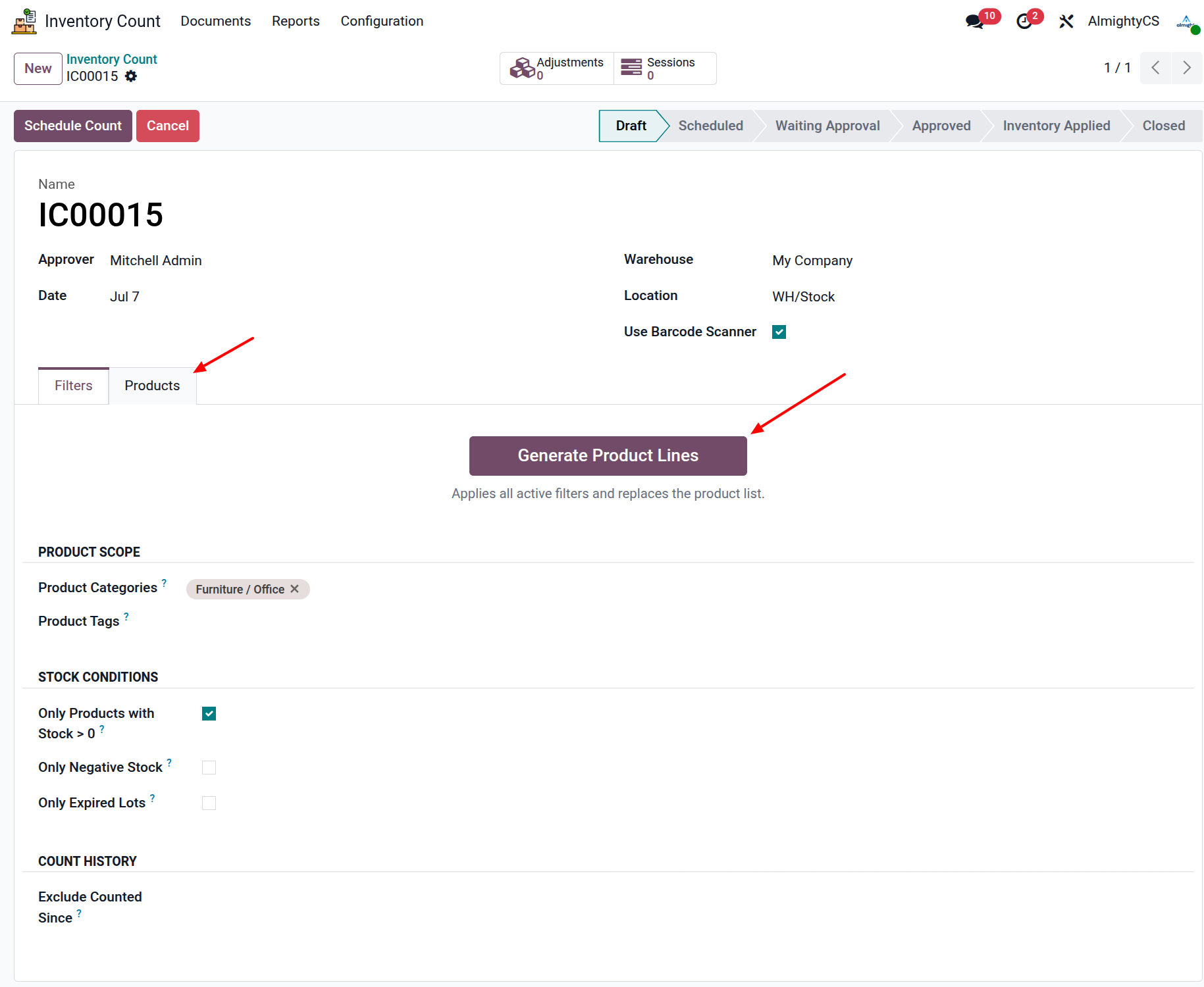Open the Inventory Count app icon
The image size is (1204, 987).
click(x=24, y=21)
